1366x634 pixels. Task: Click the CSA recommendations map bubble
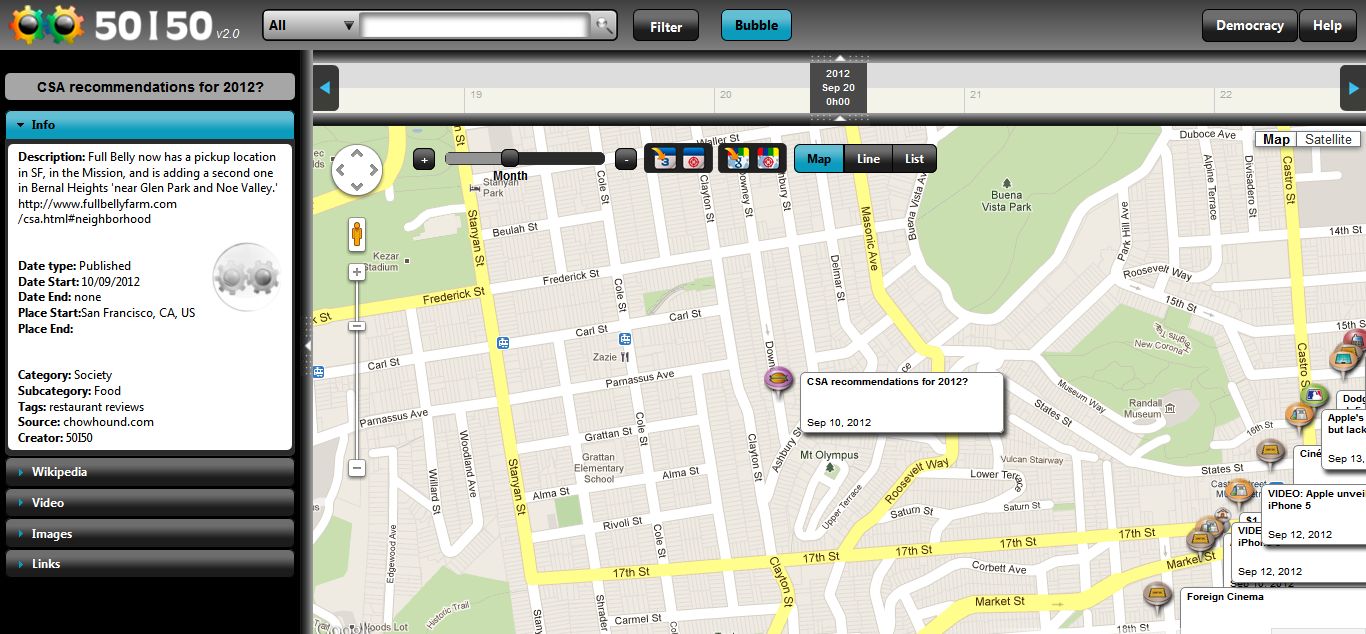coord(902,402)
